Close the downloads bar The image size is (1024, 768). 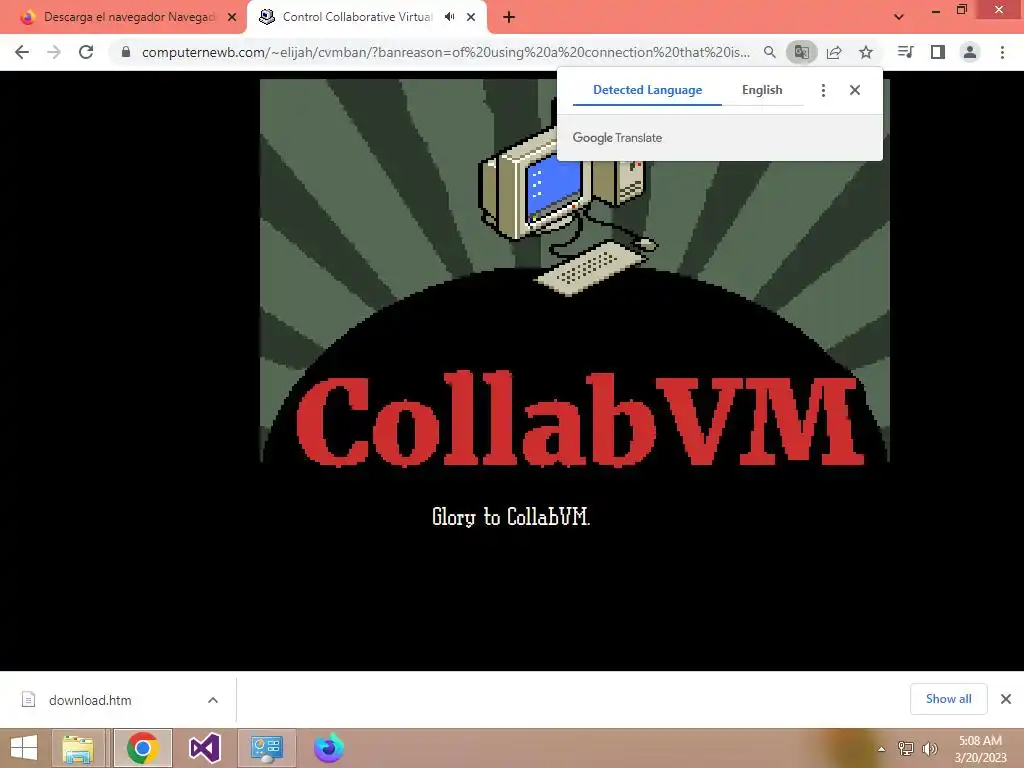point(1006,699)
